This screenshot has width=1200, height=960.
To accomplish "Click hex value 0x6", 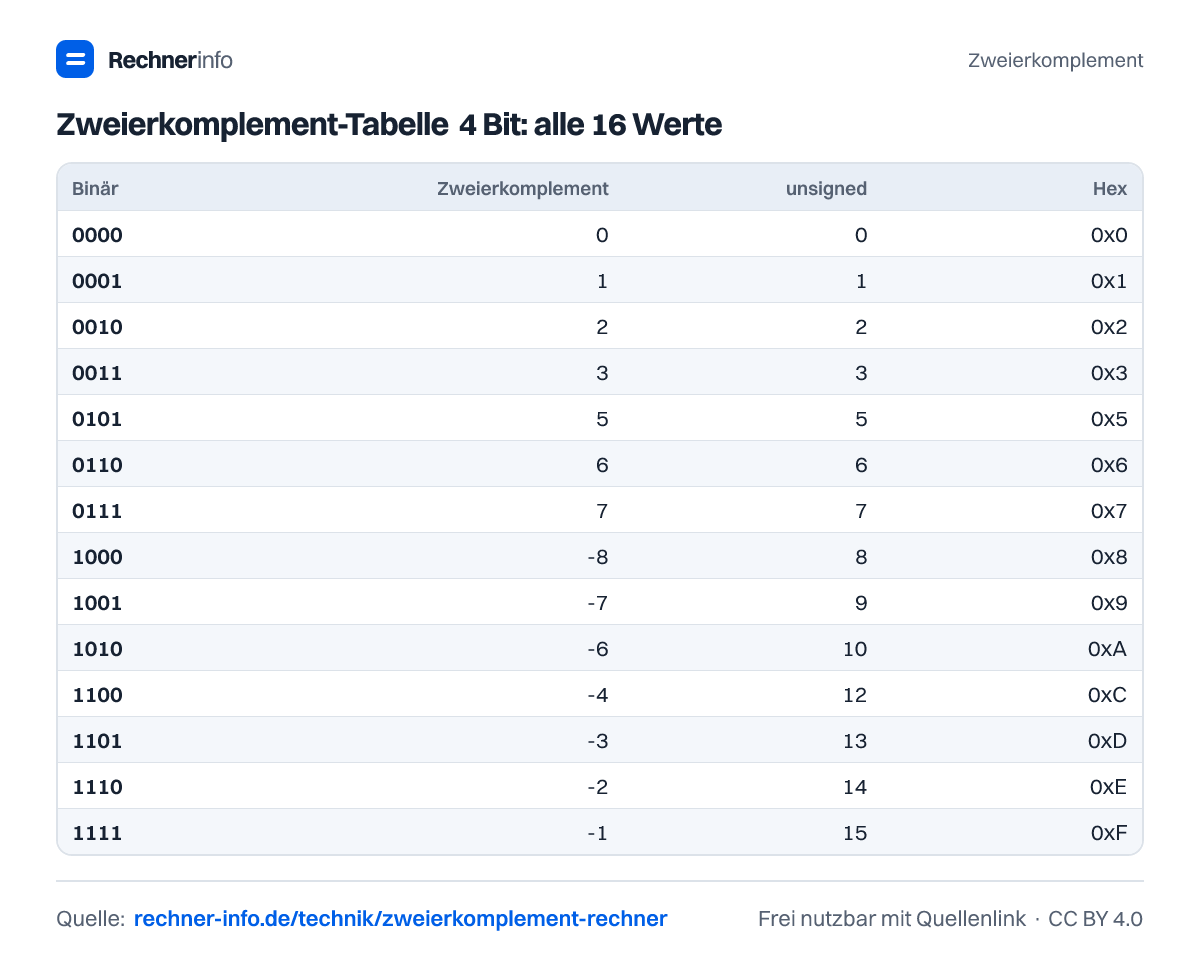I will [1109, 465].
